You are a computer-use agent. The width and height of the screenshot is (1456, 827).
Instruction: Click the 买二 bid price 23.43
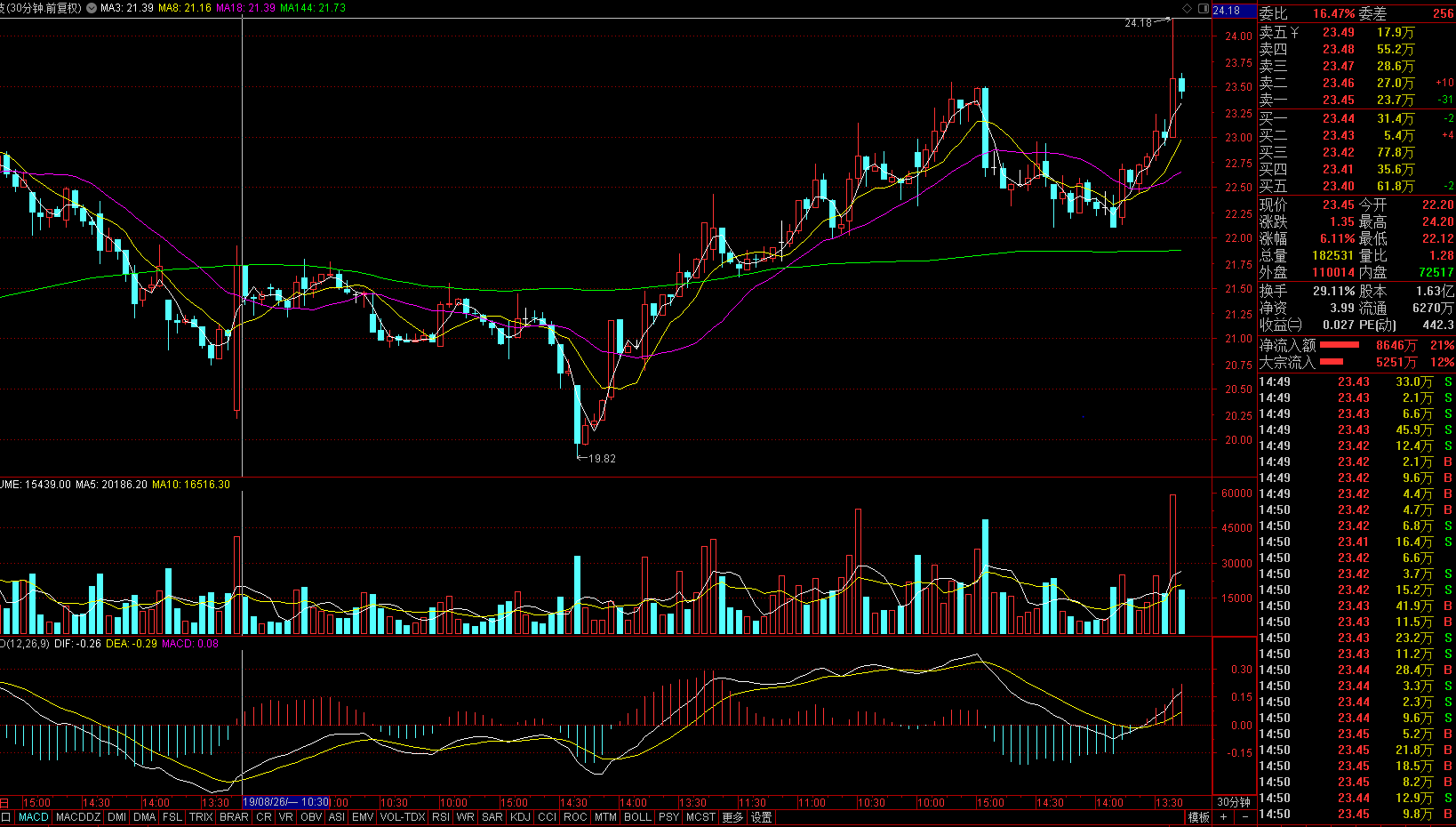(x=1339, y=135)
